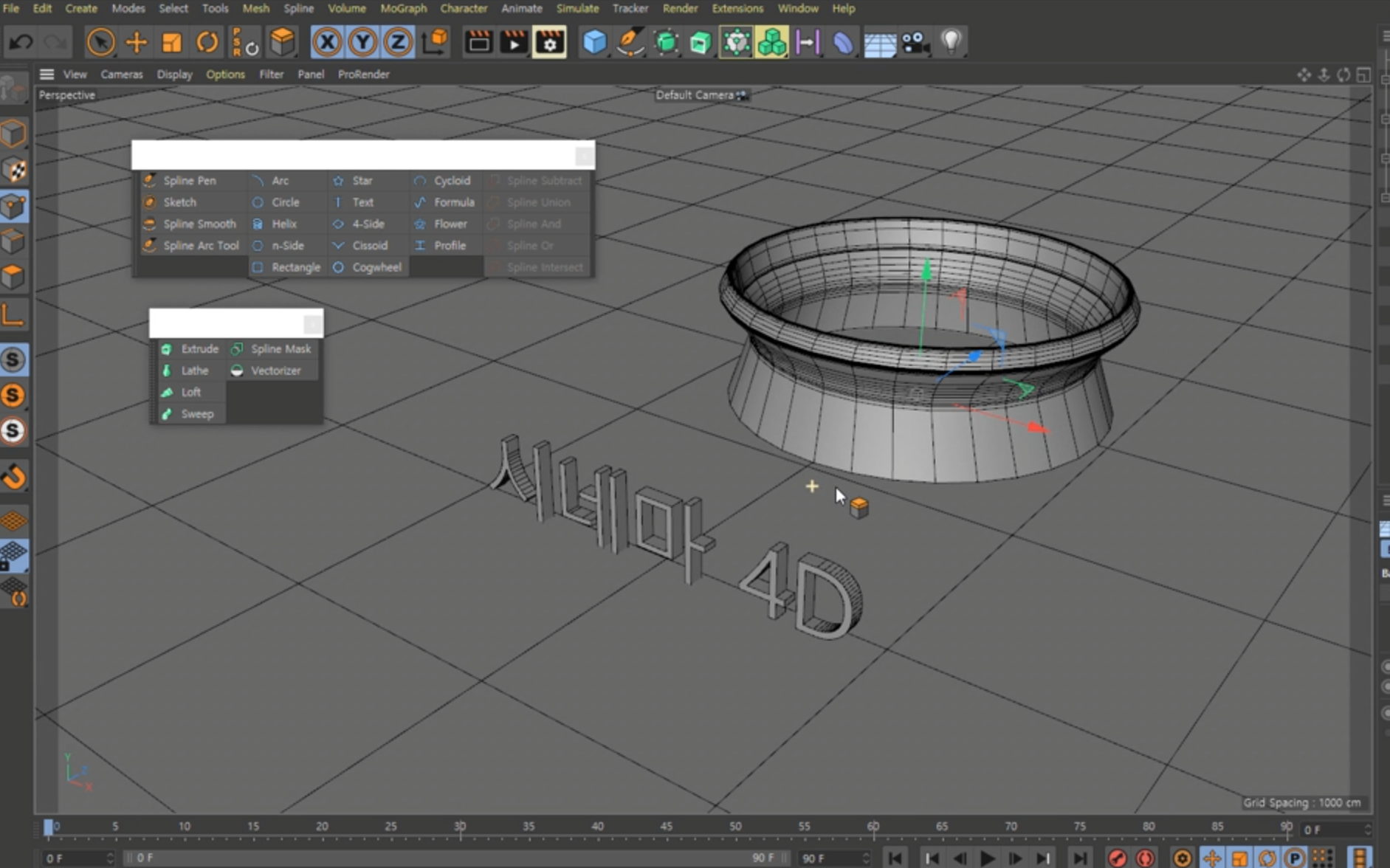Enable the orange Snap magnet icon

pyautogui.click(x=14, y=477)
